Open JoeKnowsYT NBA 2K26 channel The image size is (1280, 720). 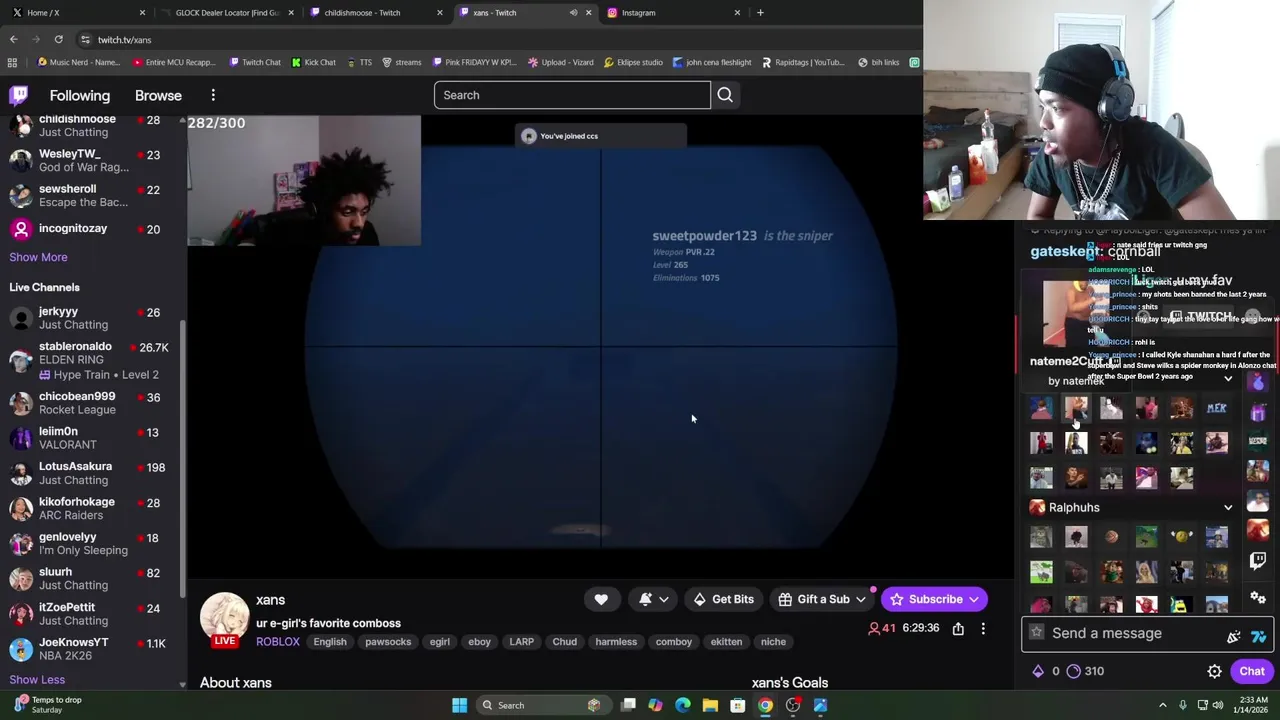click(x=92, y=648)
